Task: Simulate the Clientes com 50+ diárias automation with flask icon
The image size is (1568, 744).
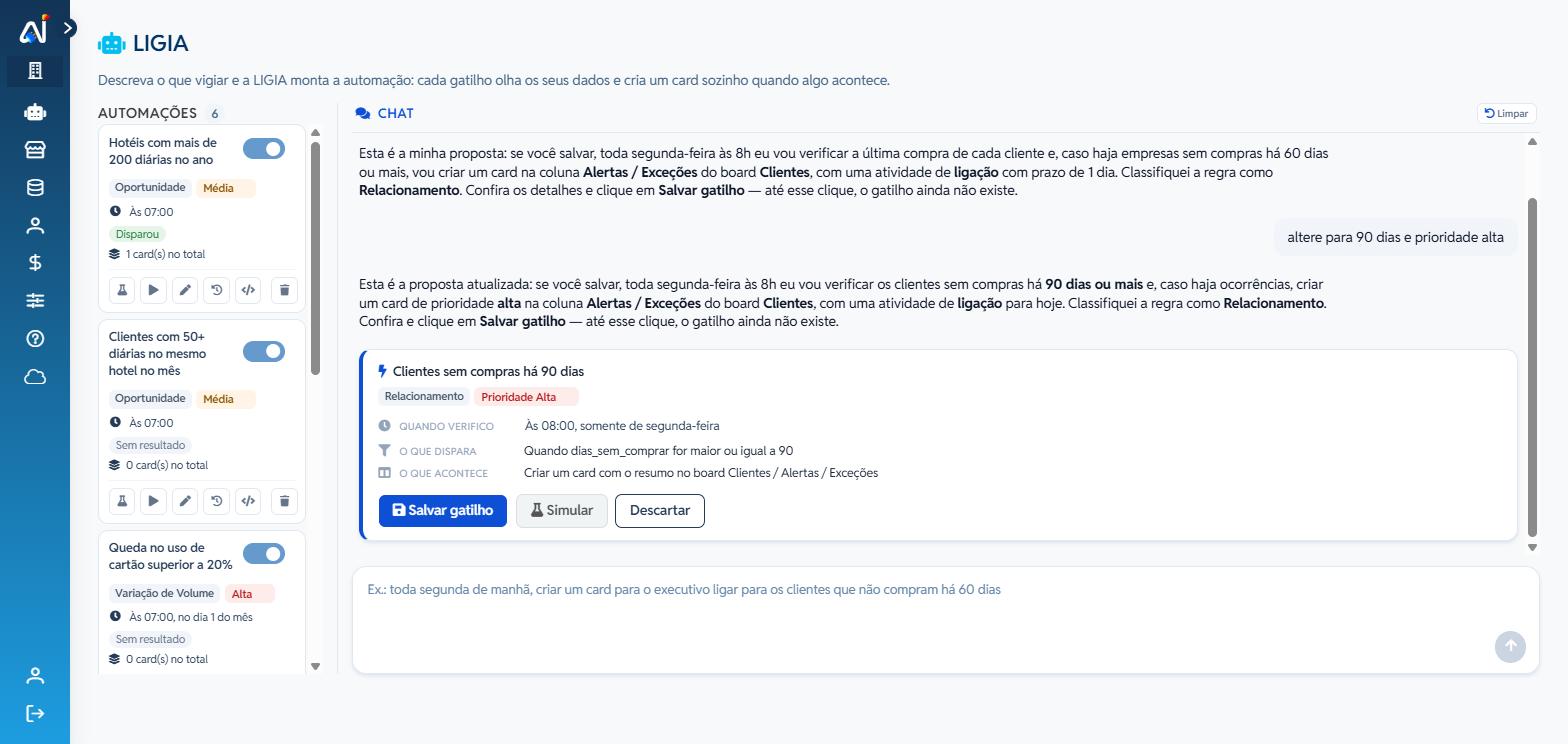Action: [x=122, y=501]
